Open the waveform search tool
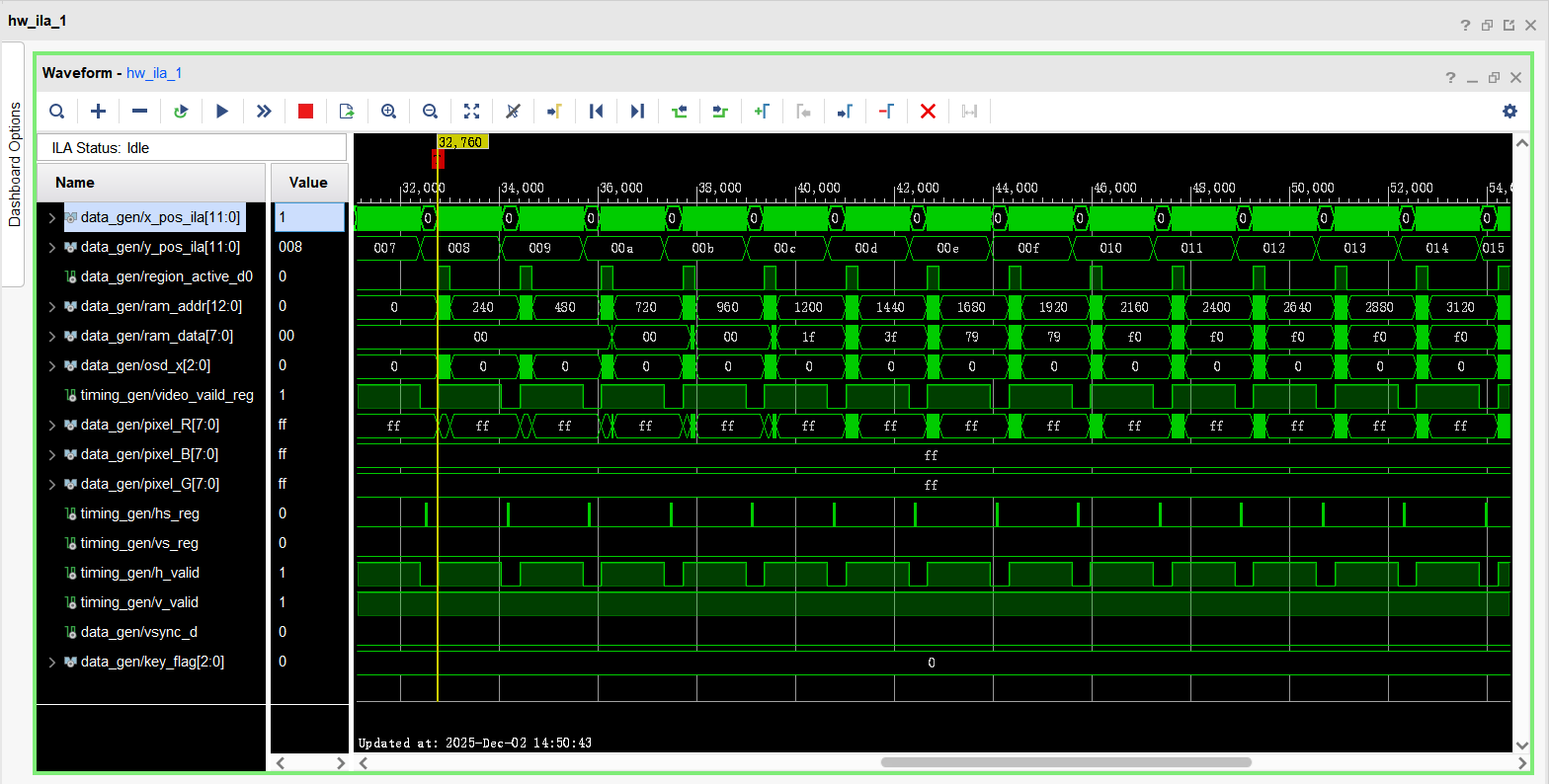This screenshot has width=1549, height=784. click(x=57, y=112)
